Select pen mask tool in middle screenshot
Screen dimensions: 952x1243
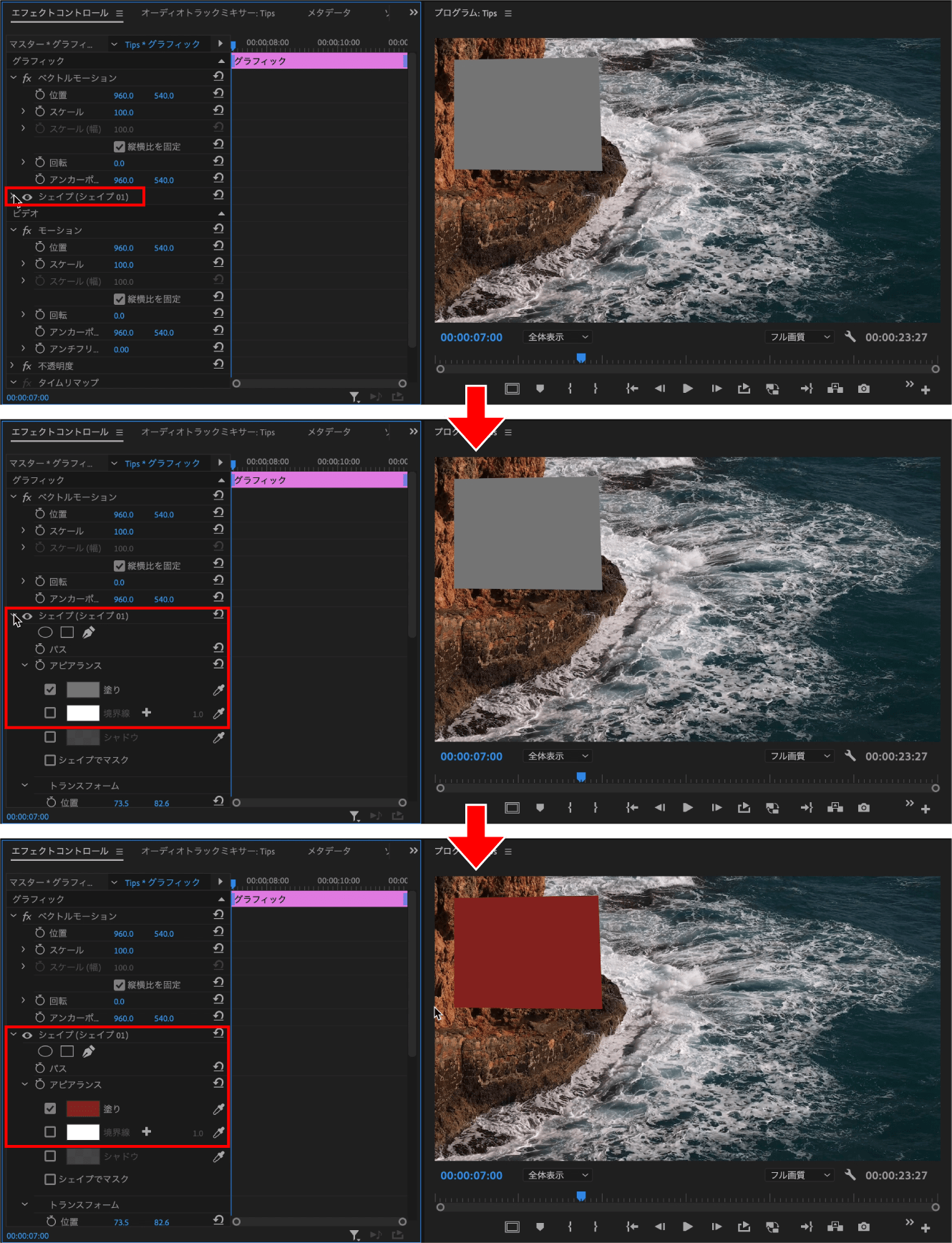(x=88, y=632)
